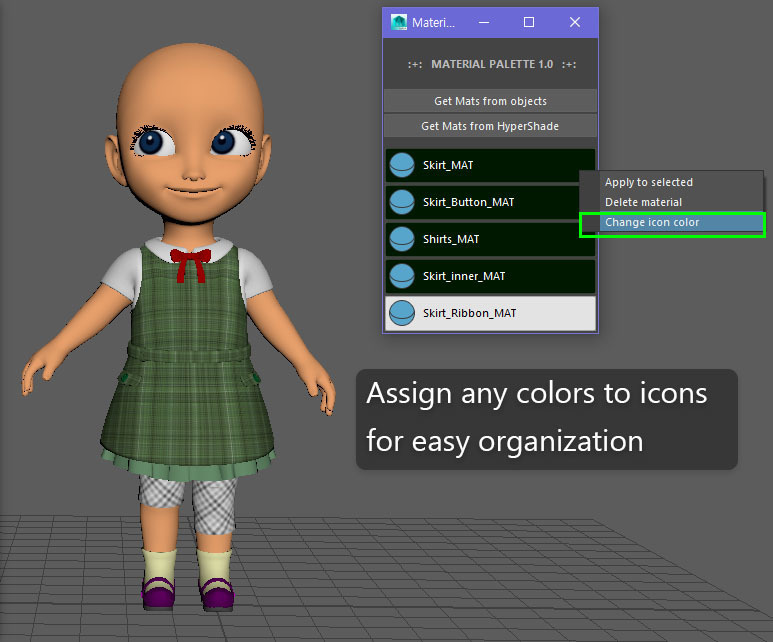The height and width of the screenshot is (642, 773).
Task: Minimize the Material Palette window
Action: click(484, 22)
